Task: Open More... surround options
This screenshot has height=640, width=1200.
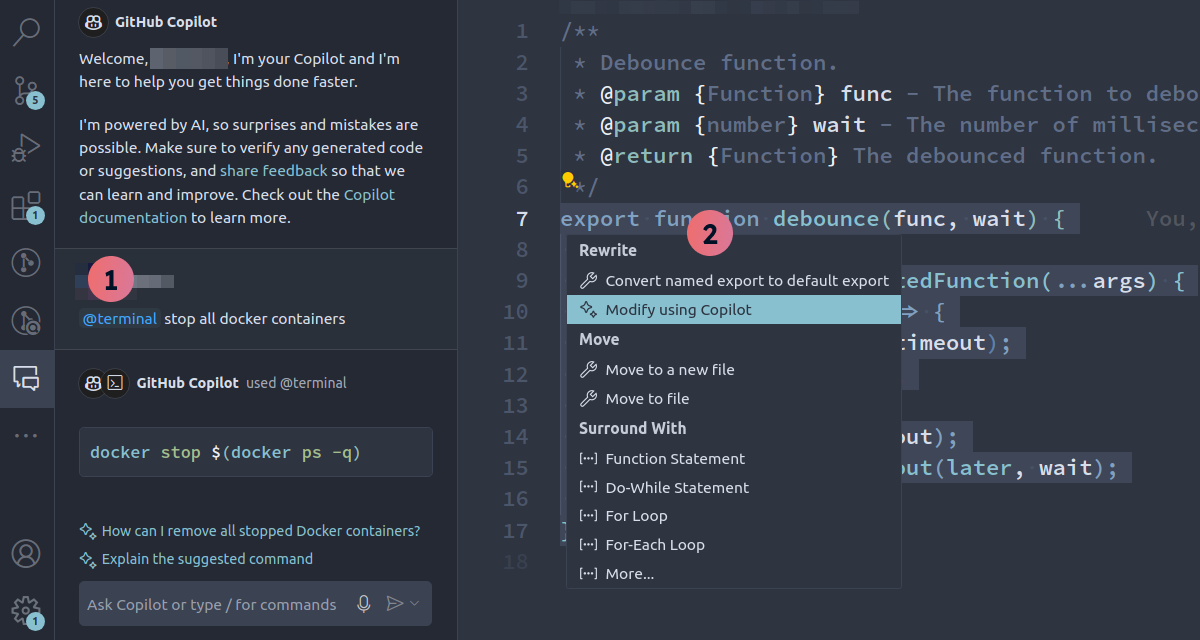Action: [734, 574]
